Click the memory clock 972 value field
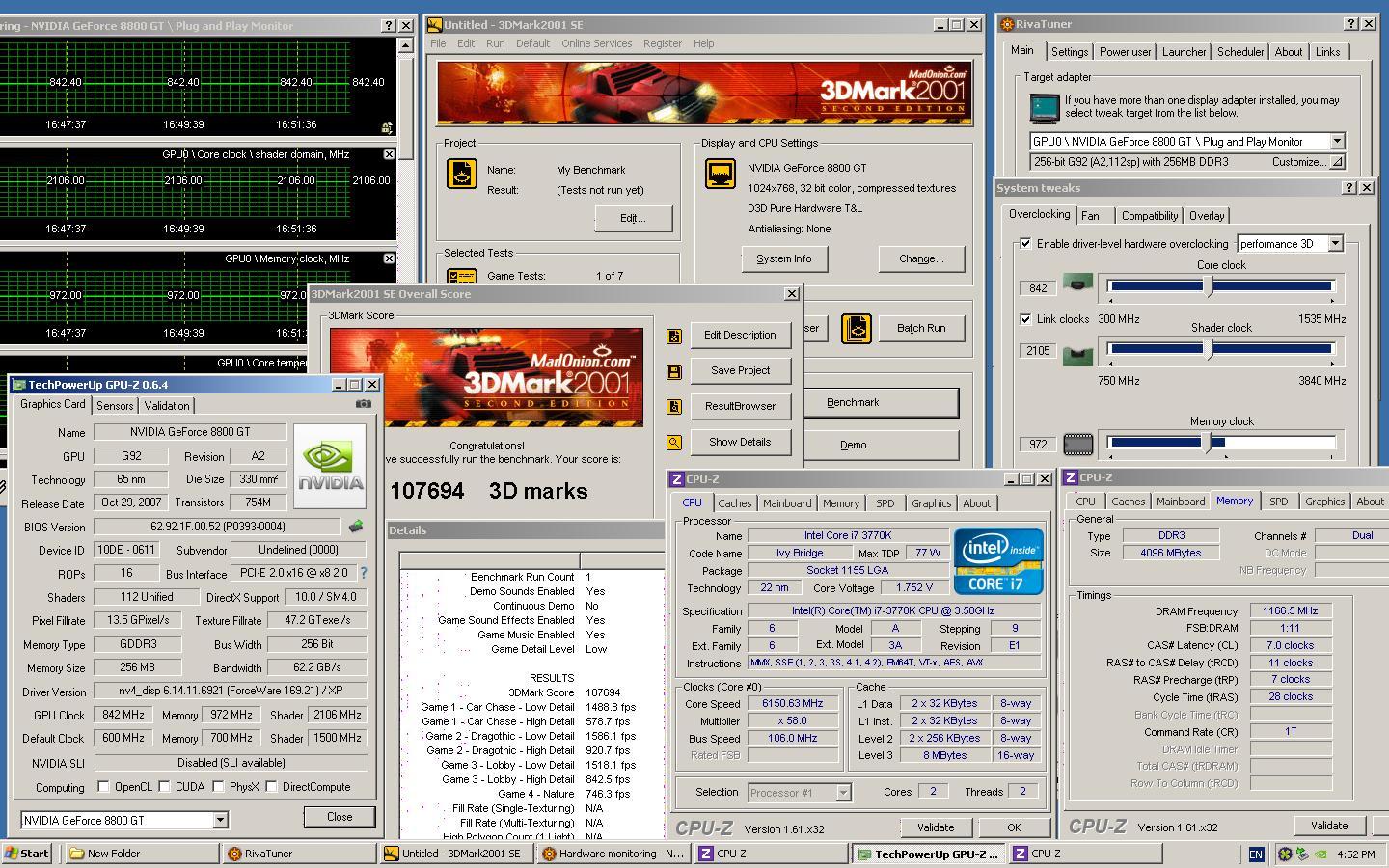 point(1038,445)
